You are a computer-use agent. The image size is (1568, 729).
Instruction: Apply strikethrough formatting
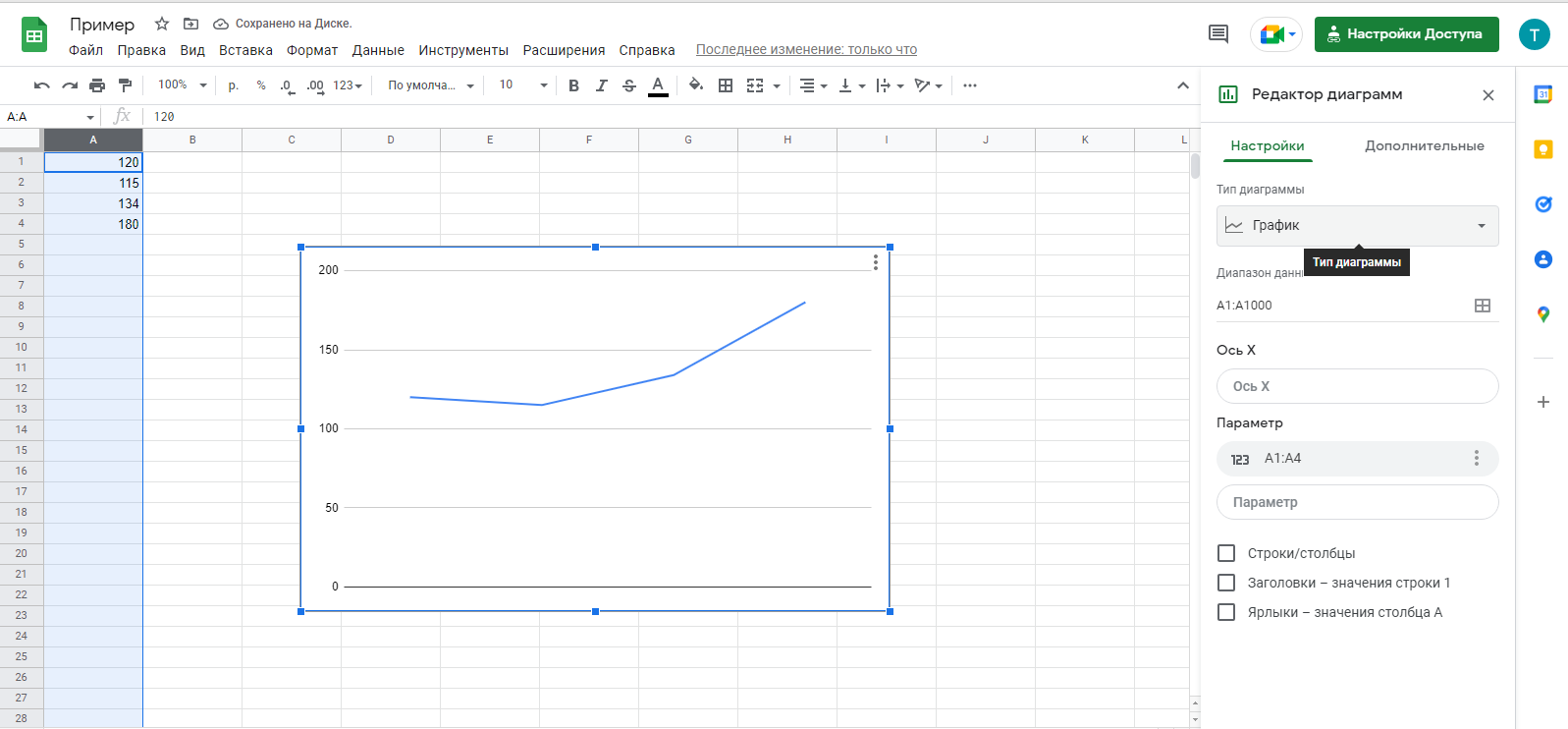[x=629, y=85]
